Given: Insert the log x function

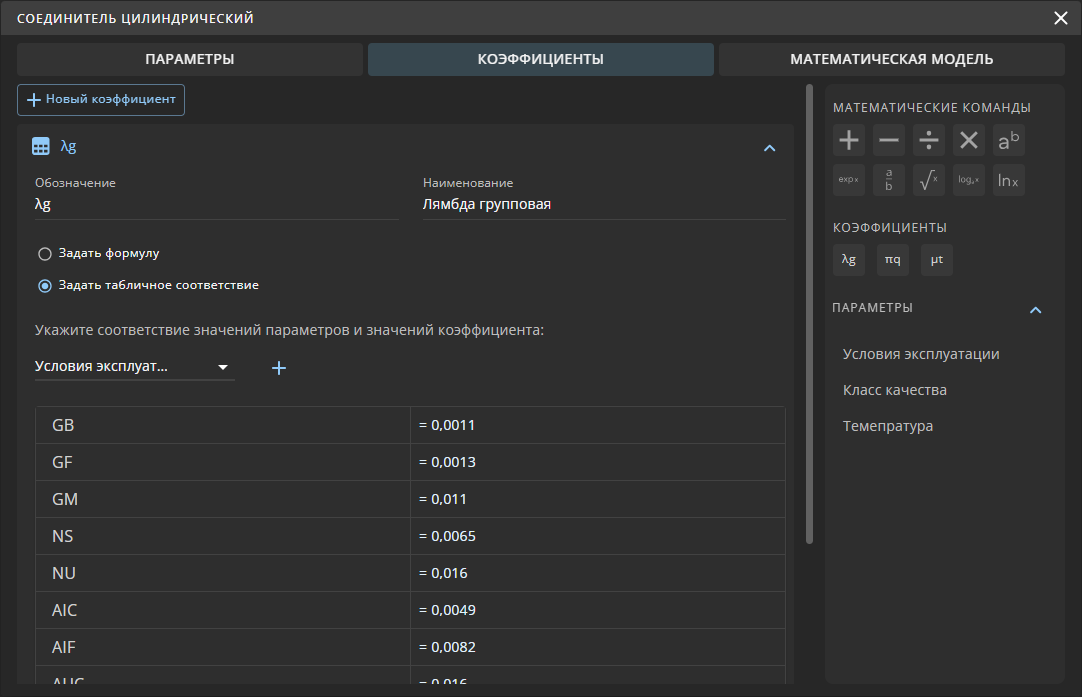Looking at the screenshot, I should tap(969, 180).
